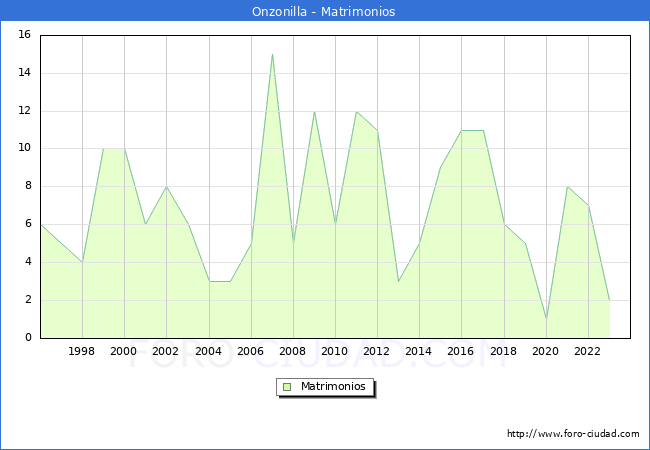Screen dimensions: 650x450
Task: Click the y-axis value 2
Action: point(28,300)
